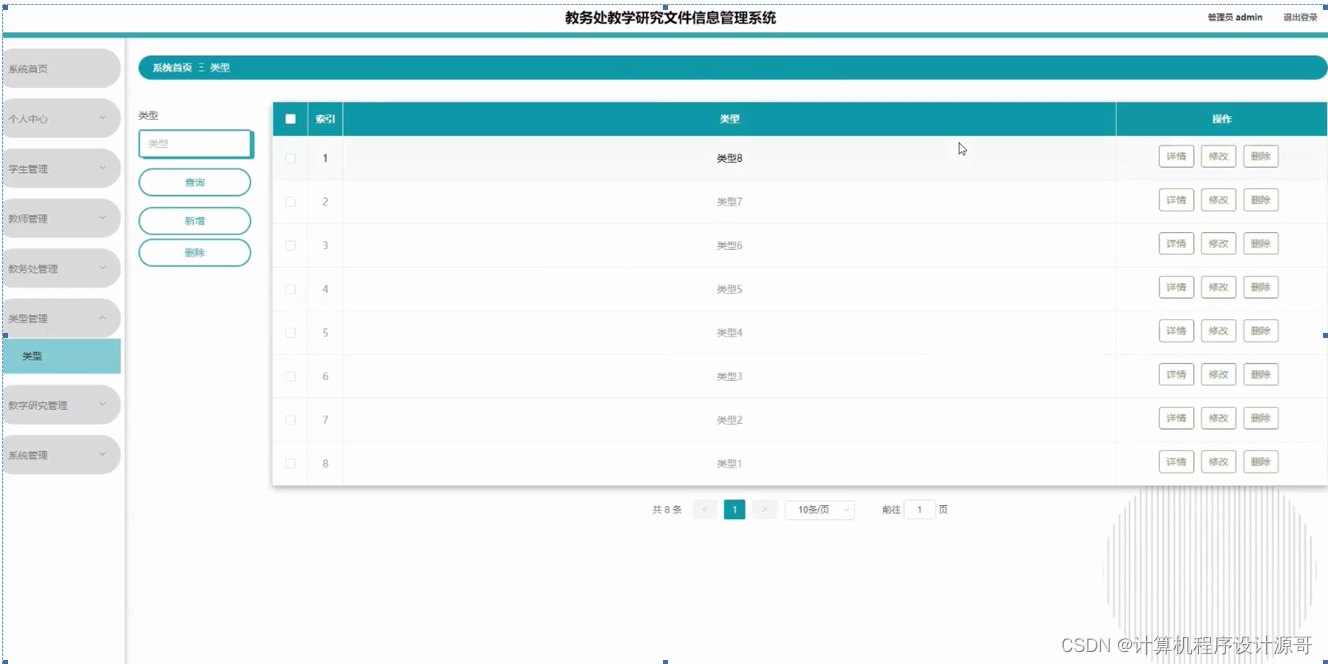The width and height of the screenshot is (1328, 664).
Task: Click the 共 8 条 total count text
Action: pyautogui.click(x=667, y=510)
